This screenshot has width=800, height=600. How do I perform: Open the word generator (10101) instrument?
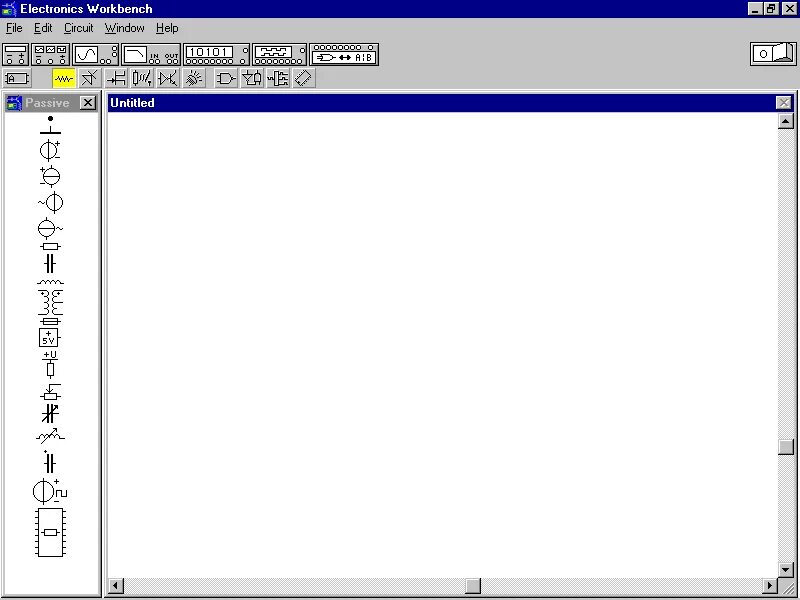point(217,55)
